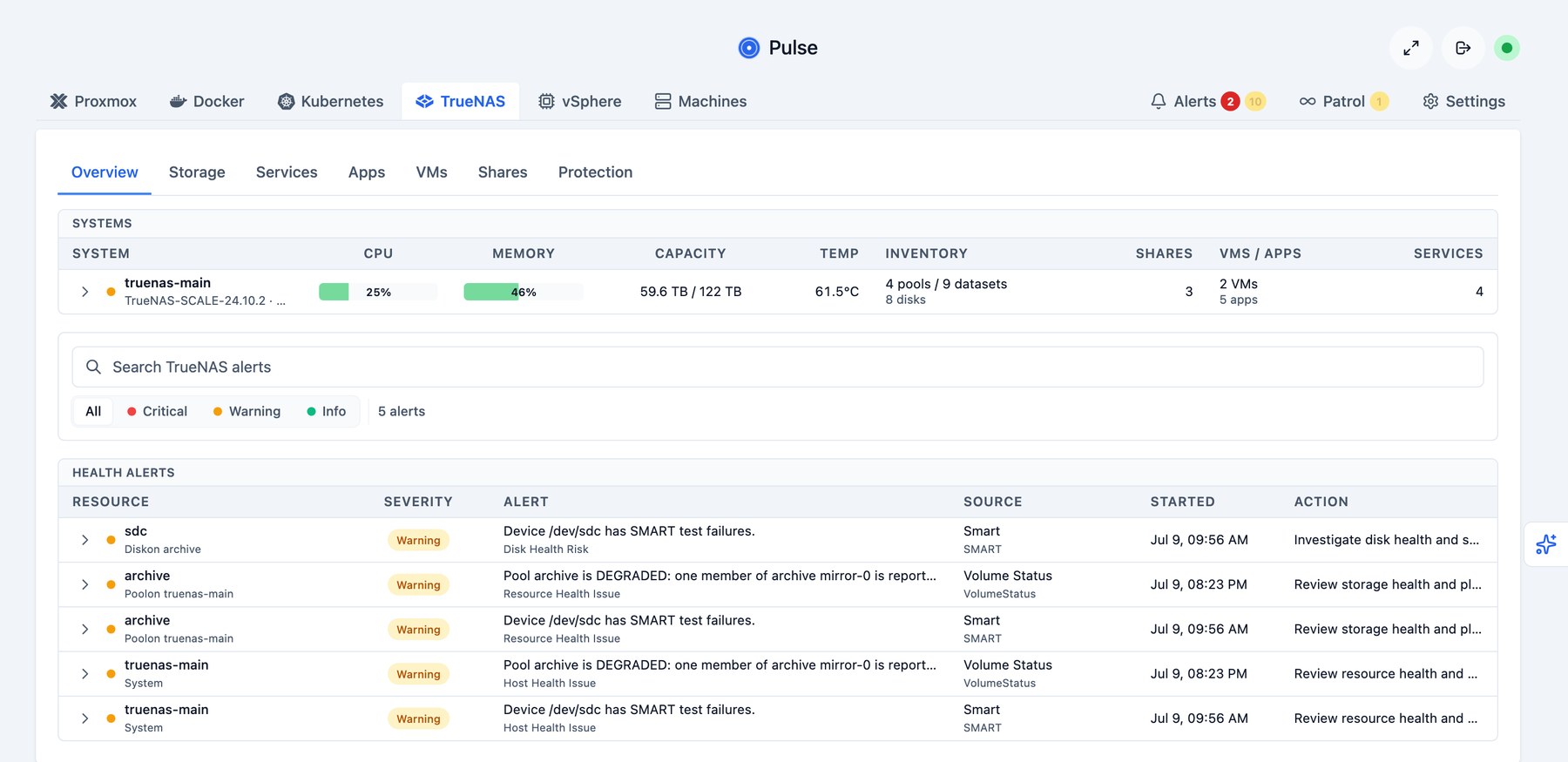Image resolution: width=1568 pixels, height=762 pixels.
Task: Click the '5 alerts' count text
Action: point(402,411)
